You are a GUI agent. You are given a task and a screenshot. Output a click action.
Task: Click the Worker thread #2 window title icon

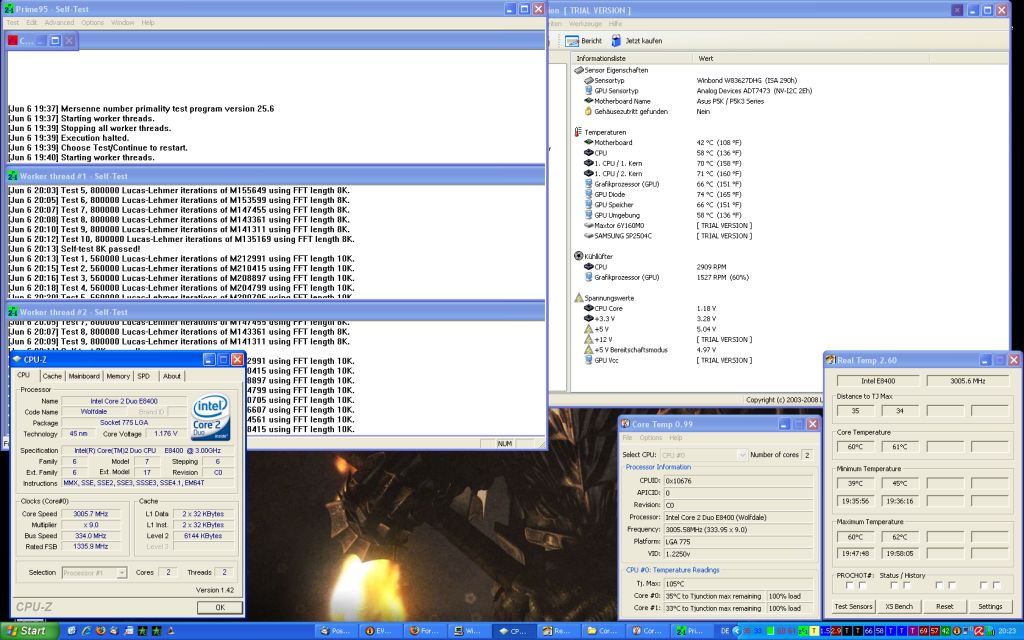pos(12,312)
